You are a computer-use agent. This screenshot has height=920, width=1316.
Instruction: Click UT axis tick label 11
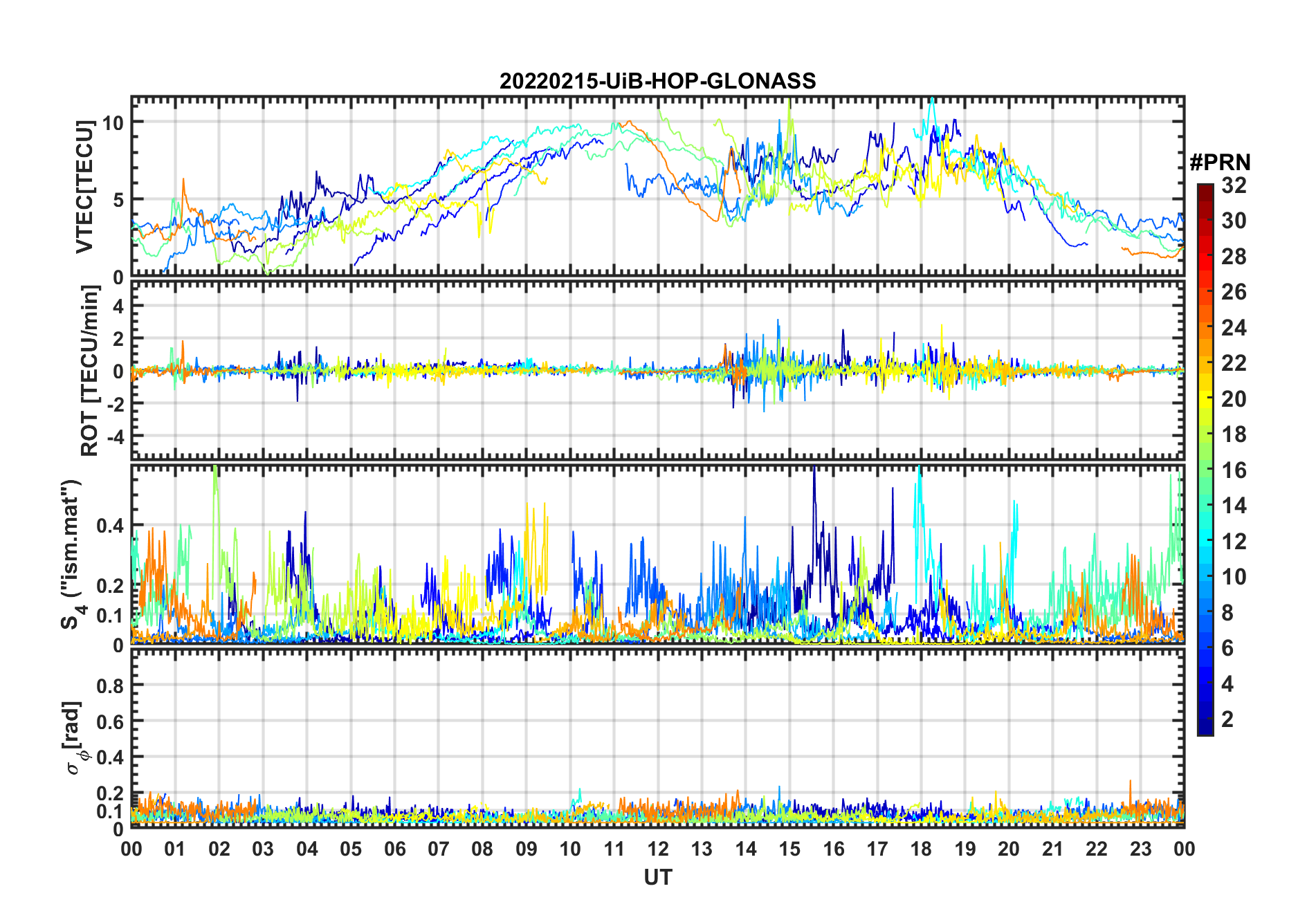tap(614, 849)
